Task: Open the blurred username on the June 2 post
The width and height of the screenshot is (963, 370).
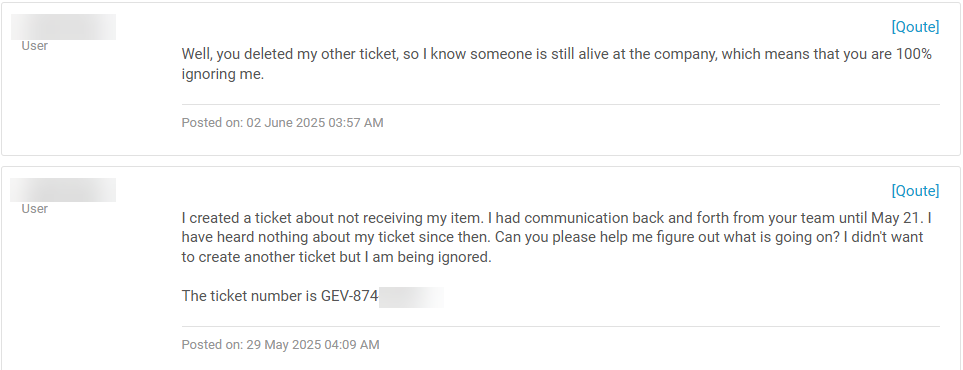Action: (x=63, y=27)
